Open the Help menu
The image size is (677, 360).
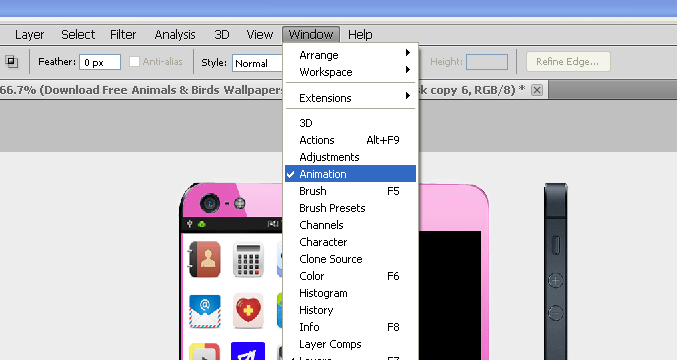point(360,35)
